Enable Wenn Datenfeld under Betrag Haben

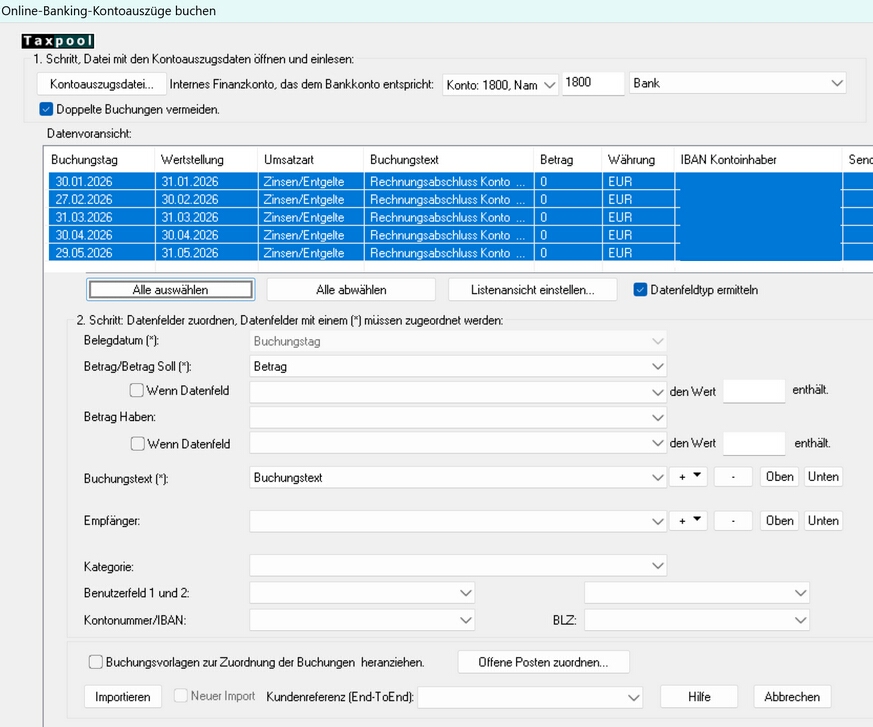point(137,444)
